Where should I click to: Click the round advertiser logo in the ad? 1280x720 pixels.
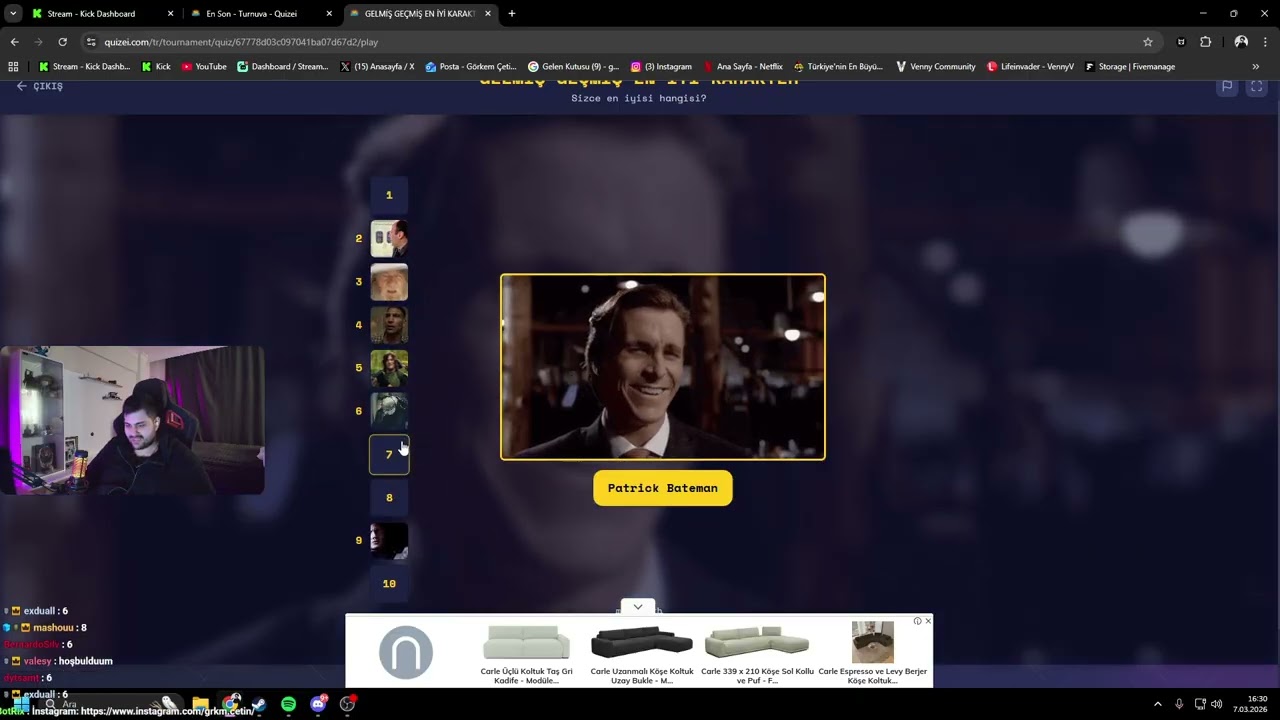[x=406, y=652]
